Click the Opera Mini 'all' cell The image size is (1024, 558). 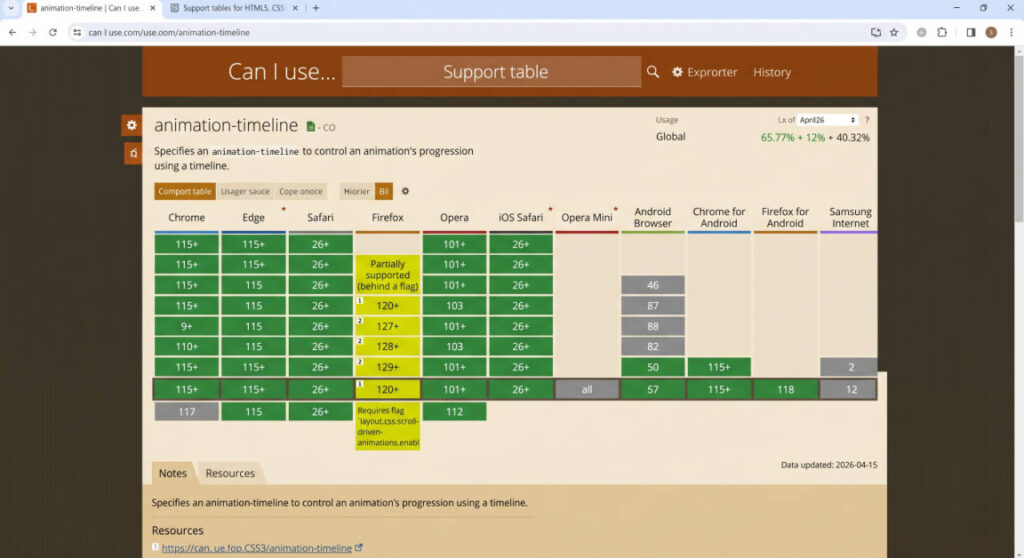[x=587, y=389]
